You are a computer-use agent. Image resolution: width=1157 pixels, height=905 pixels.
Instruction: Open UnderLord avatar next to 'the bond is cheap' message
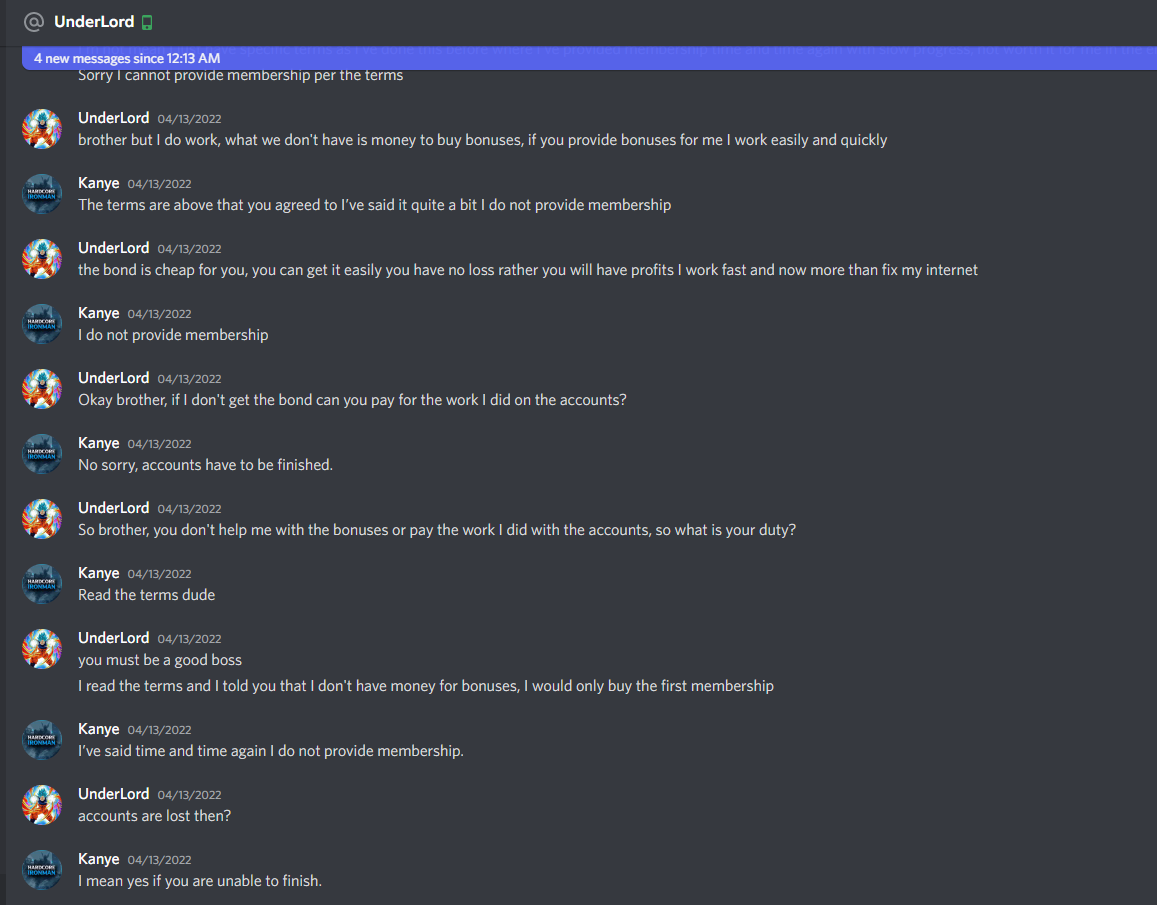[42, 259]
